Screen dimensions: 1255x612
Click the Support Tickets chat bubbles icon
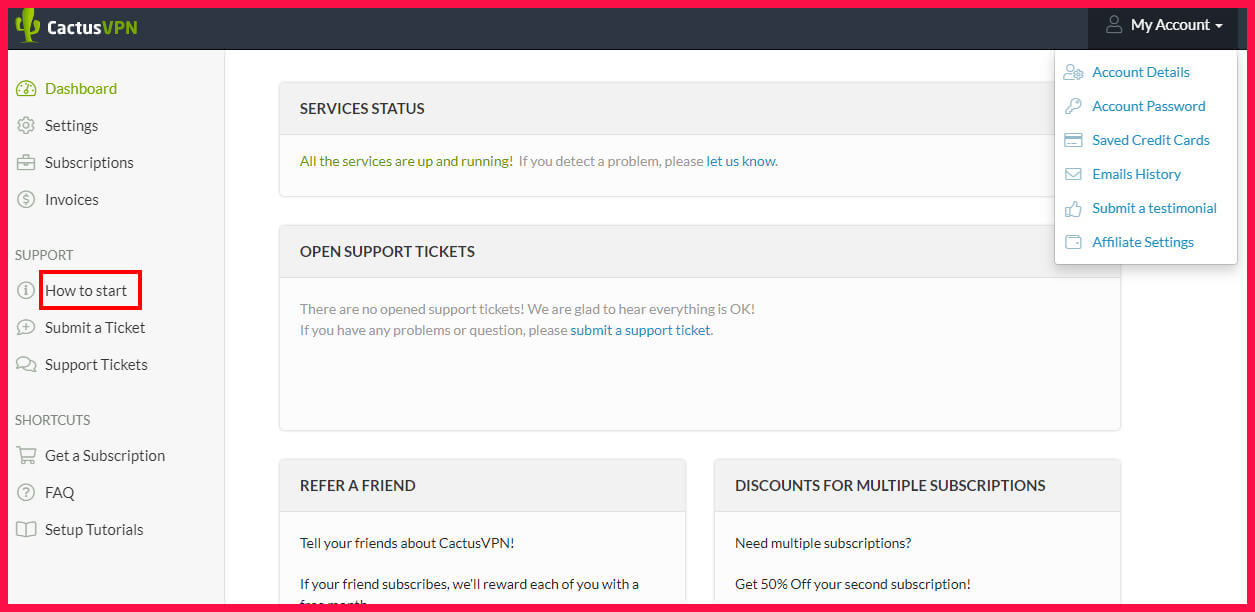click(26, 364)
